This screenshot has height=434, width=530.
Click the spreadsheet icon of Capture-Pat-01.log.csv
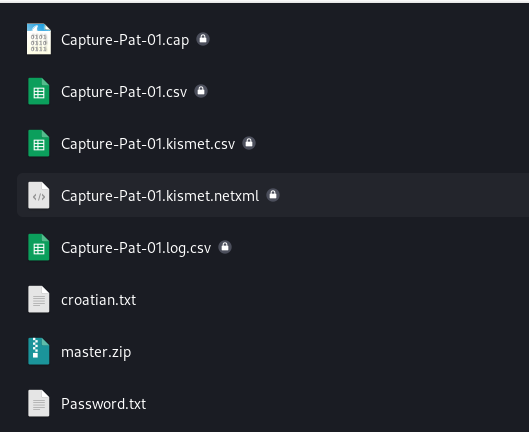39,247
